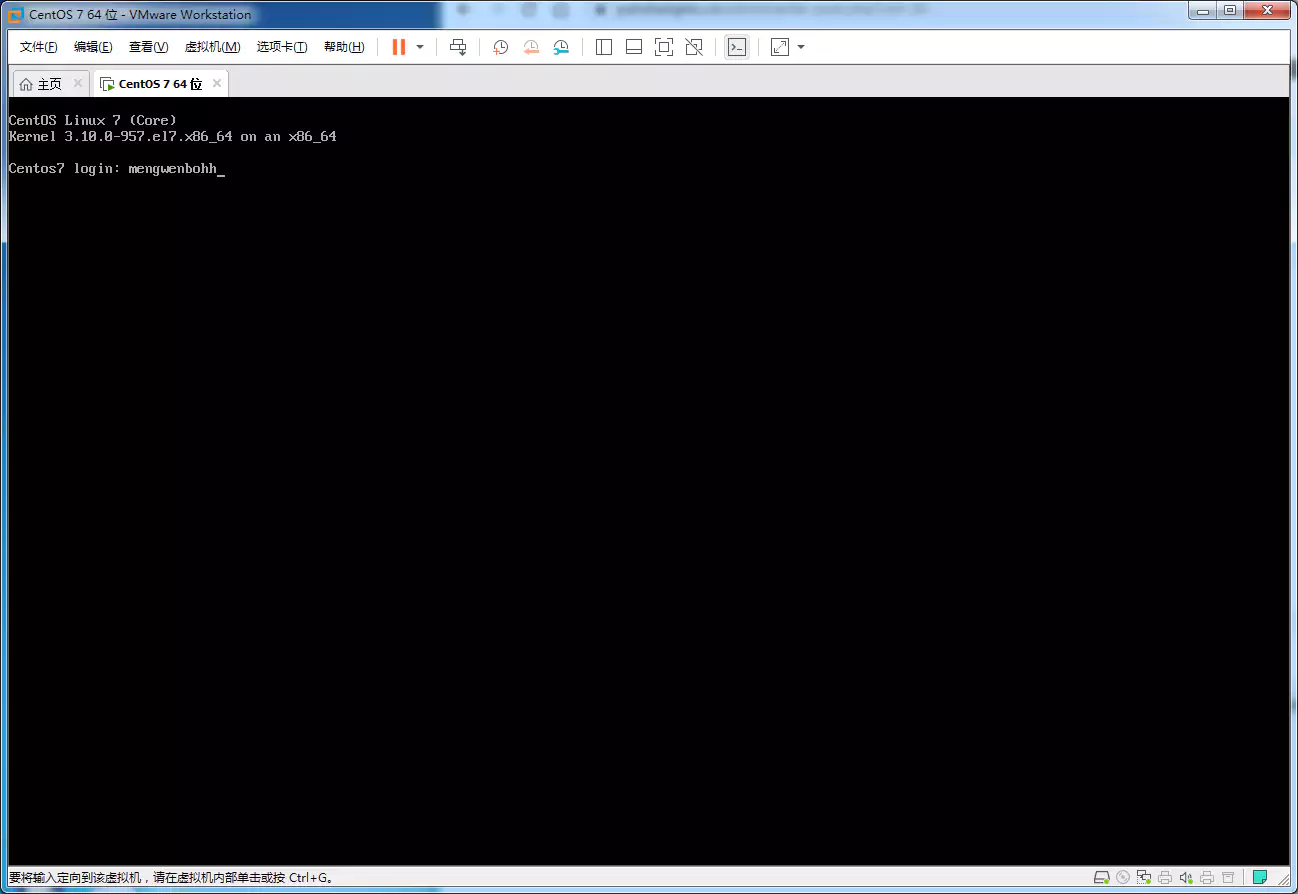Click the network adapter status icon

(x=1143, y=877)
